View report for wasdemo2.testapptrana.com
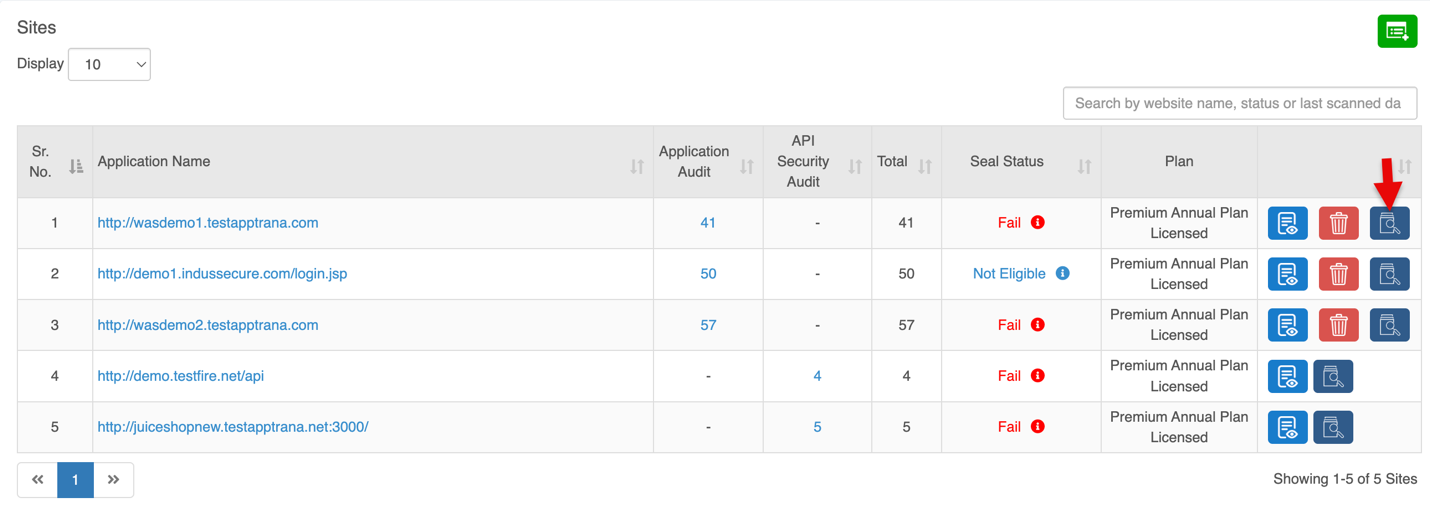 (1287, 325)
